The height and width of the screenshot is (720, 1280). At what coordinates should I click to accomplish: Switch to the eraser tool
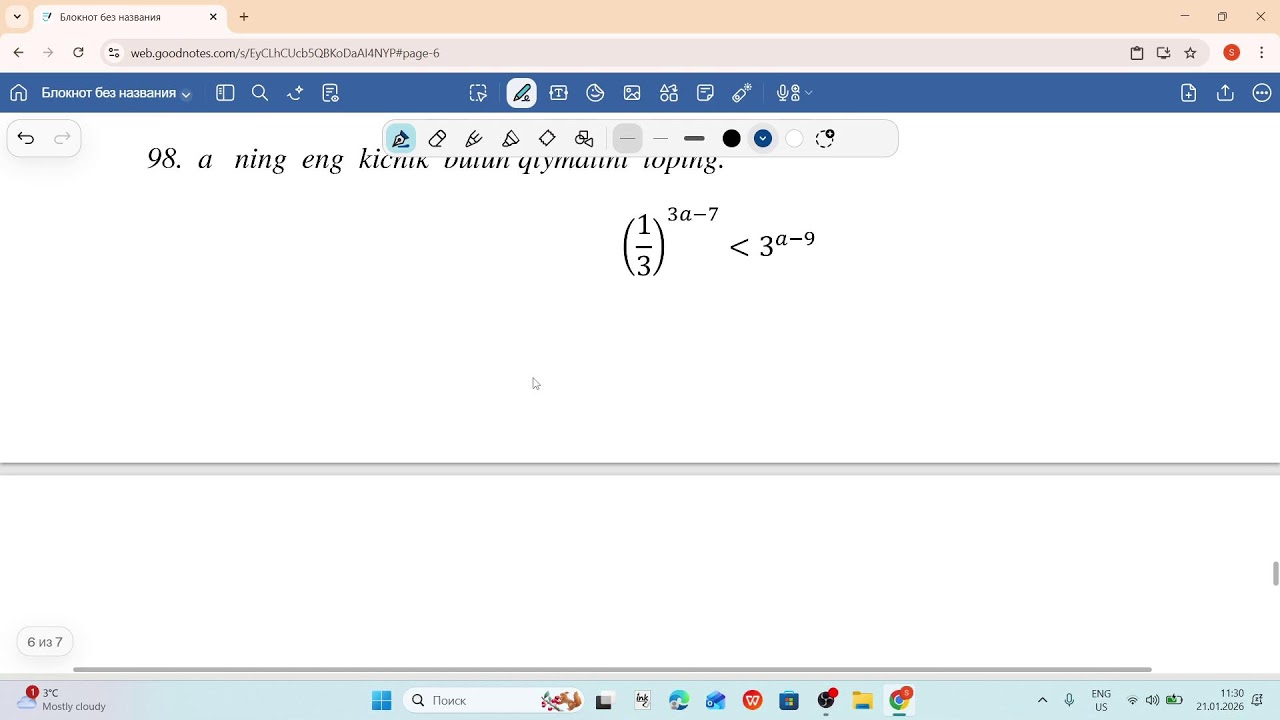coord(437,138)
